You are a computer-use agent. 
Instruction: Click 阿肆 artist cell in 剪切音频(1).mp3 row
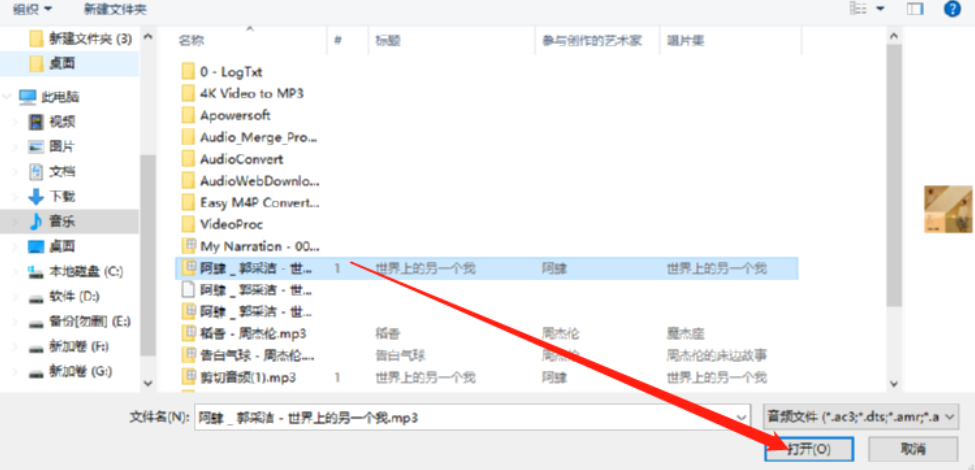(555, 377)
